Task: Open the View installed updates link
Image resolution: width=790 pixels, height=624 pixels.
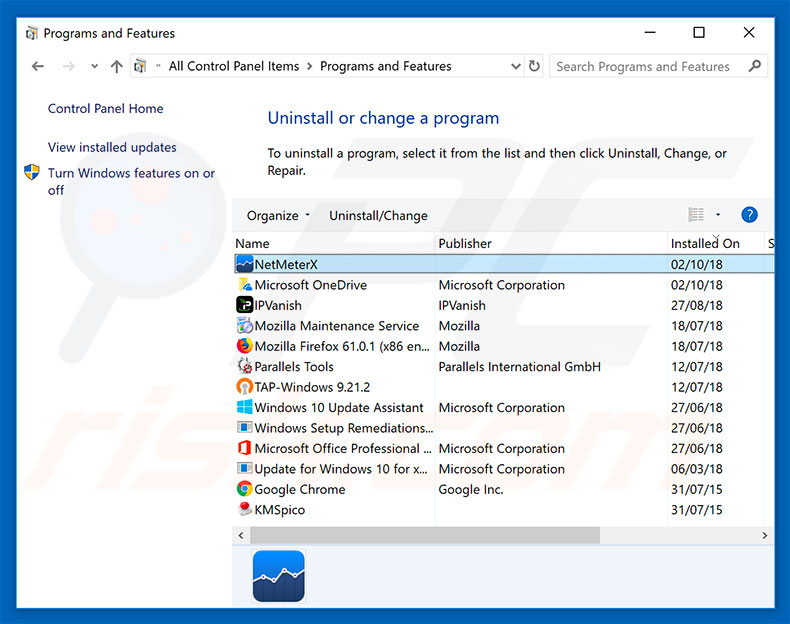Action: pos(112,147)
